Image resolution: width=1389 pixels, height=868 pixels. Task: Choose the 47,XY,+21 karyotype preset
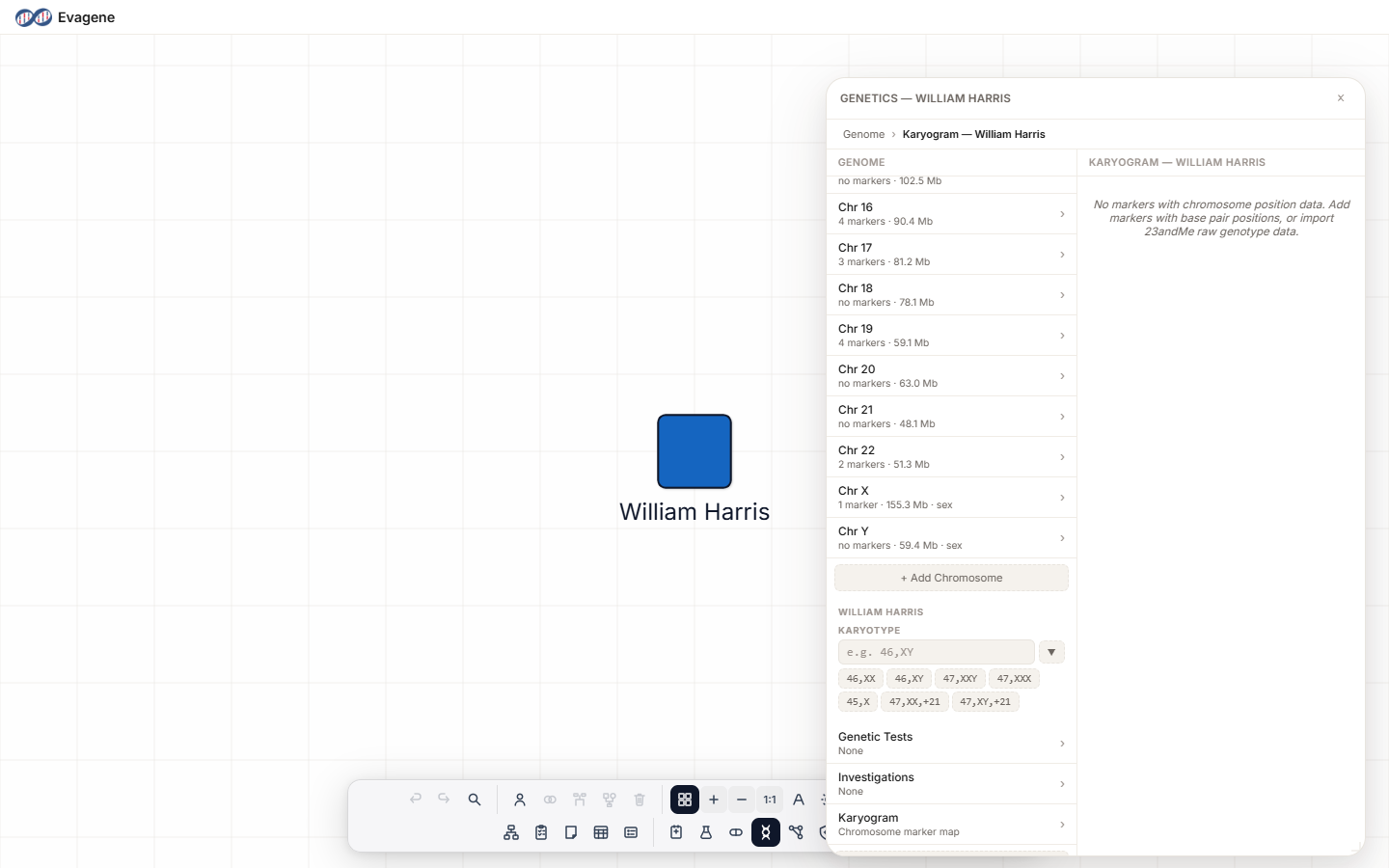[x=986, y=702]
